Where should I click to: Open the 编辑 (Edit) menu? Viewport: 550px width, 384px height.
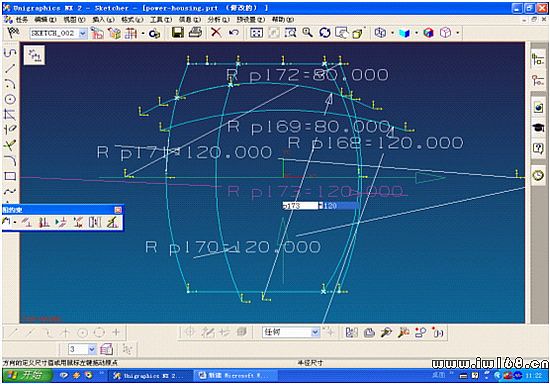pos(45,20)
